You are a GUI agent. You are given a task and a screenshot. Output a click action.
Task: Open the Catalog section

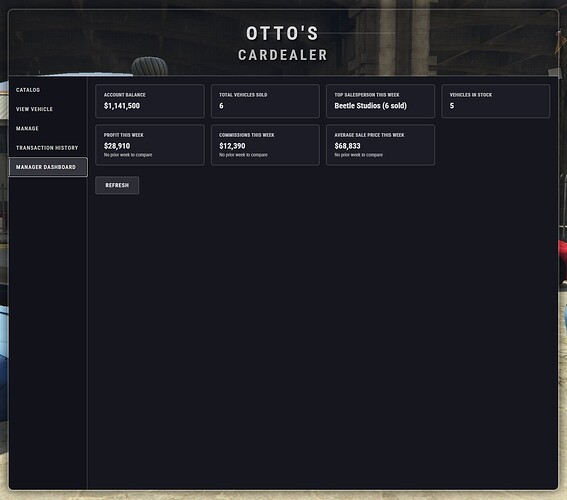click(48, 90)
